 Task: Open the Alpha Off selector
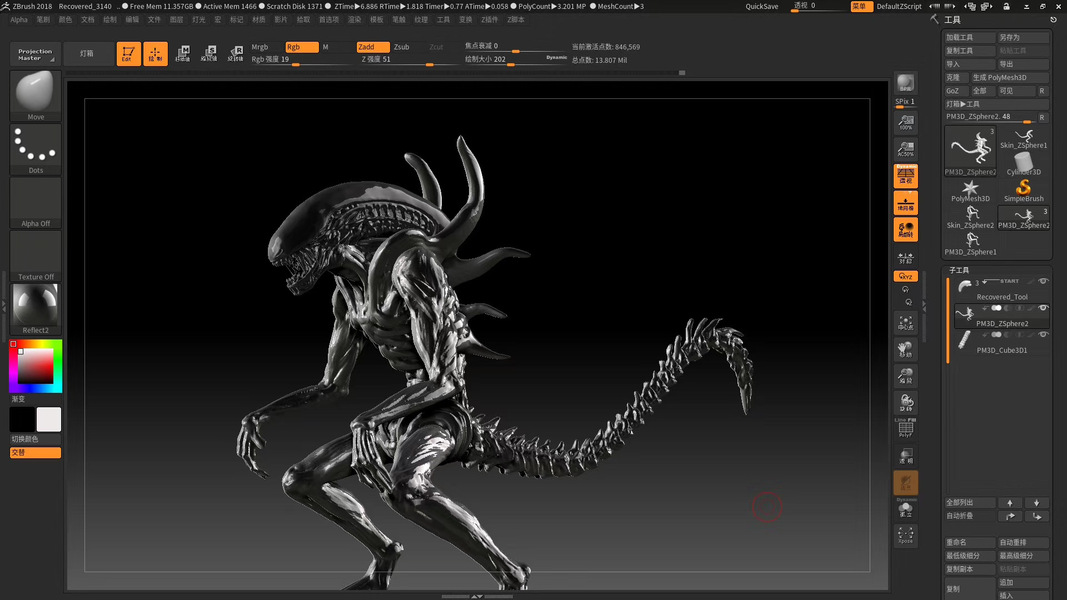pos(35,203)
